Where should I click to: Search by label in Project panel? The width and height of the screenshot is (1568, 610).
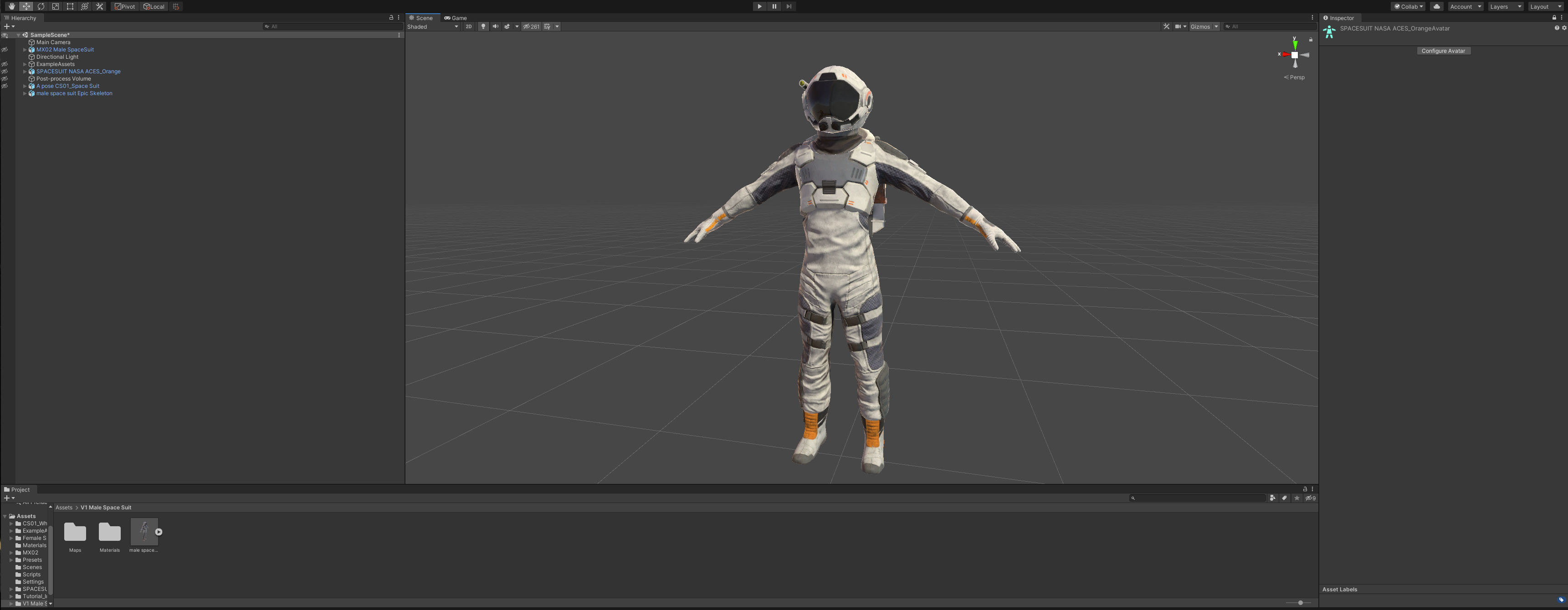[x=1284, y=498]
